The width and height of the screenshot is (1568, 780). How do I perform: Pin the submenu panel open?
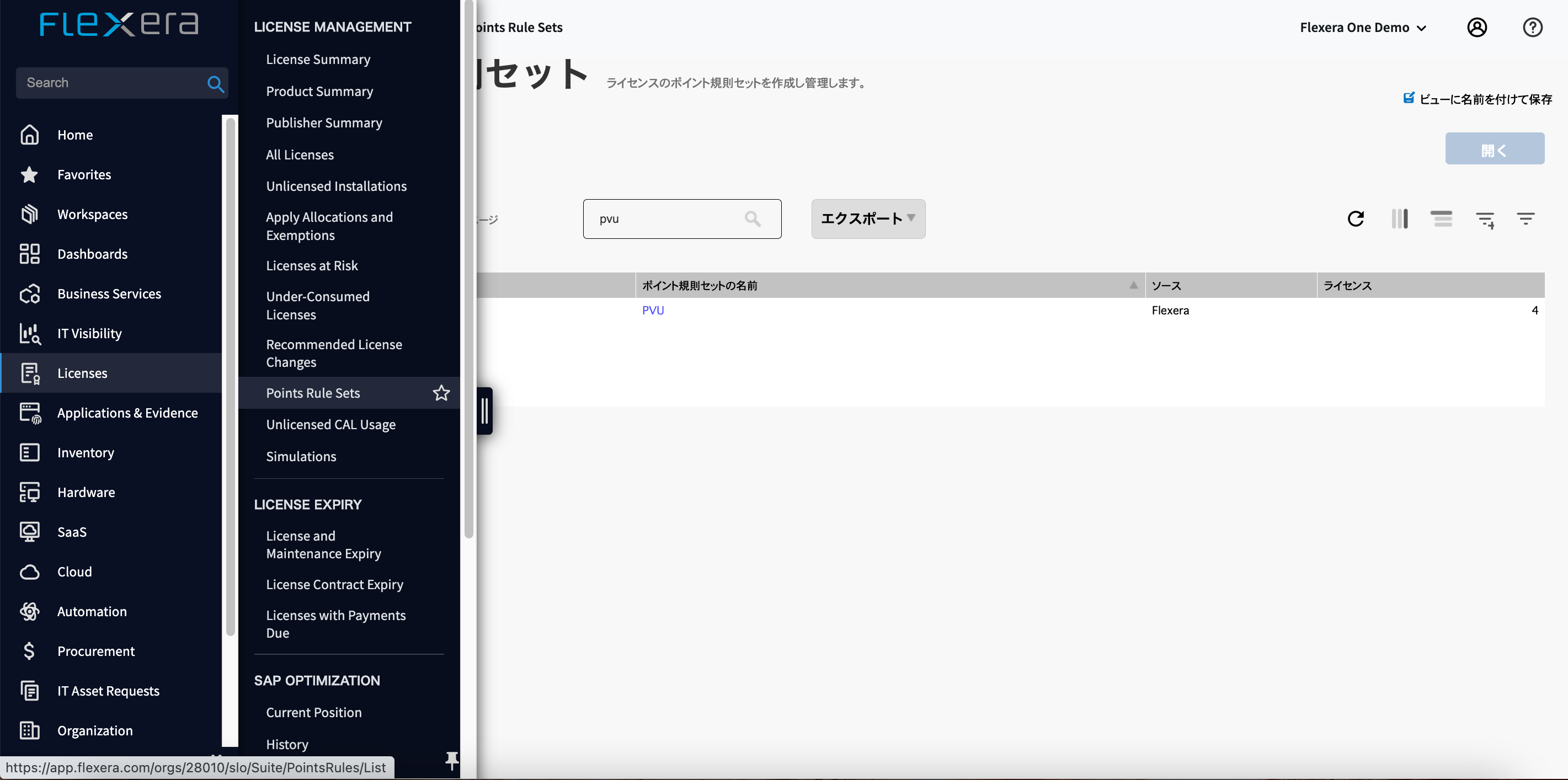pos(452,761)
